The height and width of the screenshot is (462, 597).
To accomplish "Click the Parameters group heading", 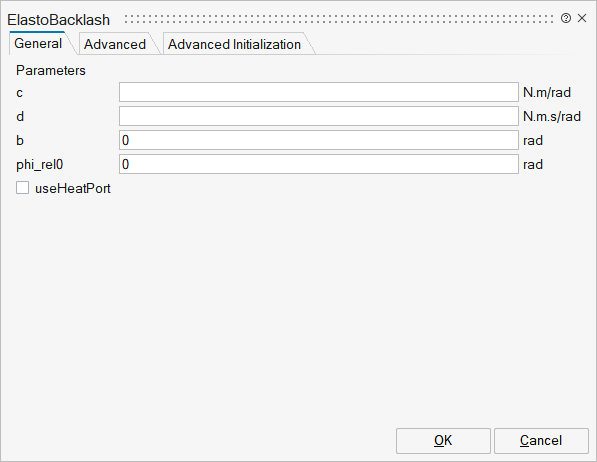I will (51, 70).
